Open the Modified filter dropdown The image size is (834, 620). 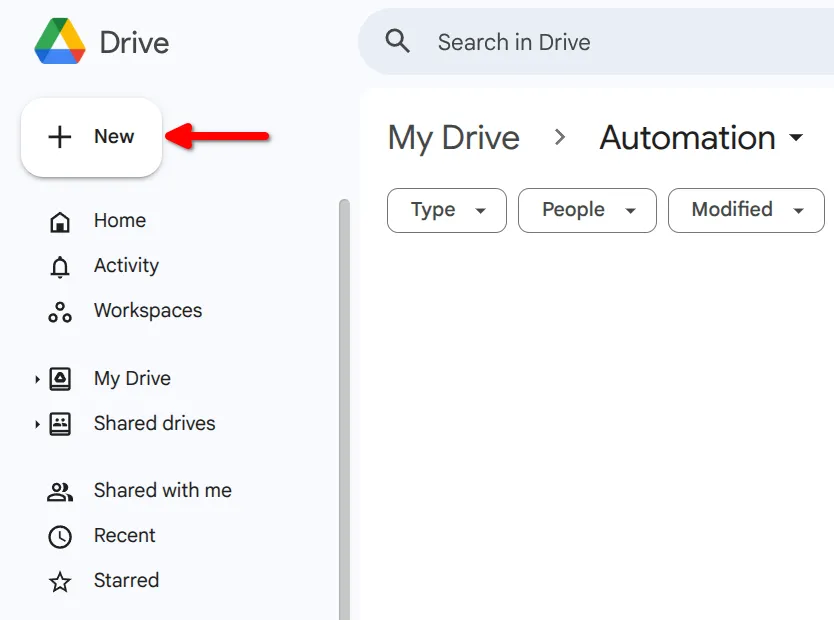point(746,210)
